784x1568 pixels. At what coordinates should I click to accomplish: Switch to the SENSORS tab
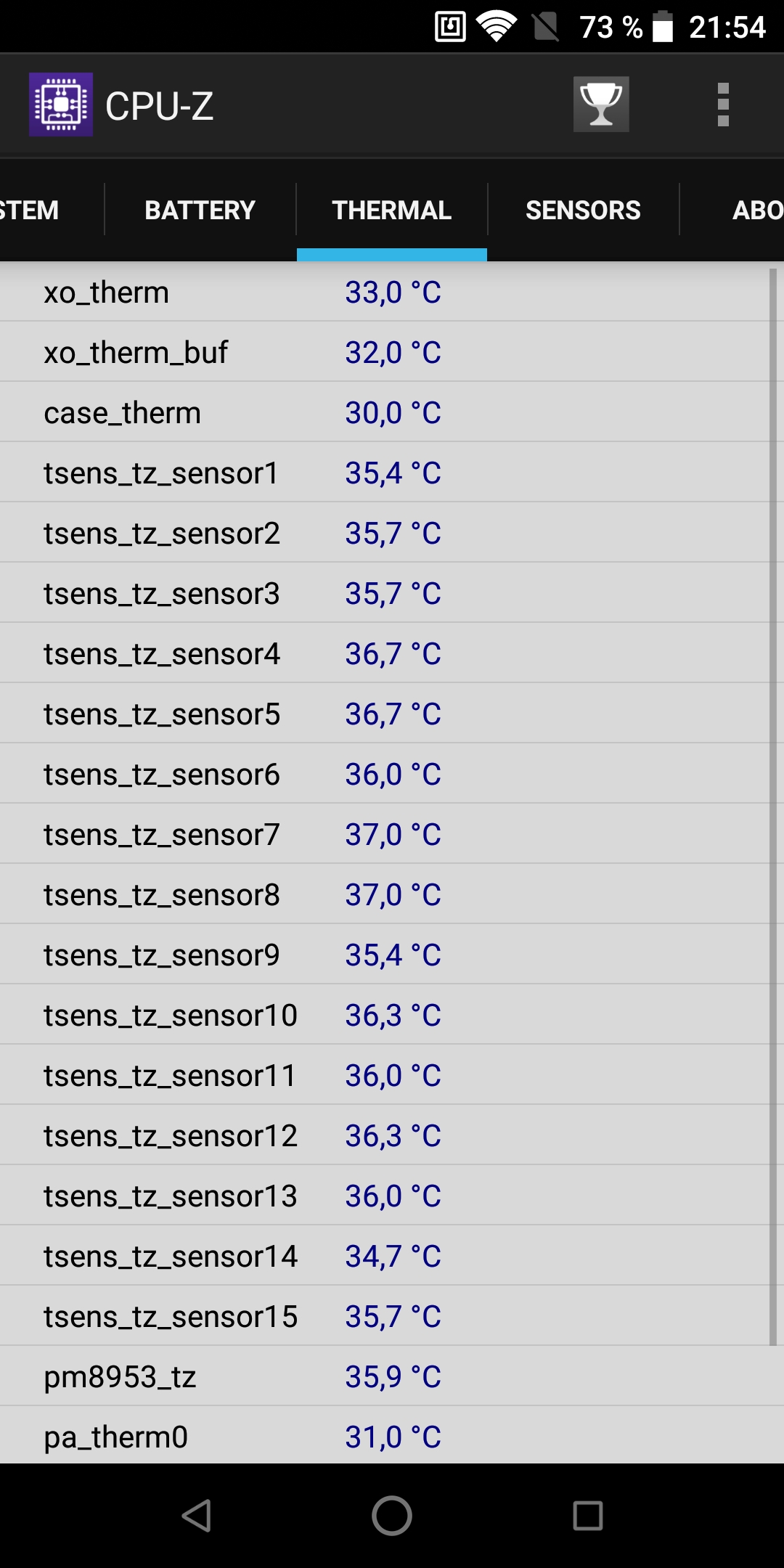coord(584,210)
